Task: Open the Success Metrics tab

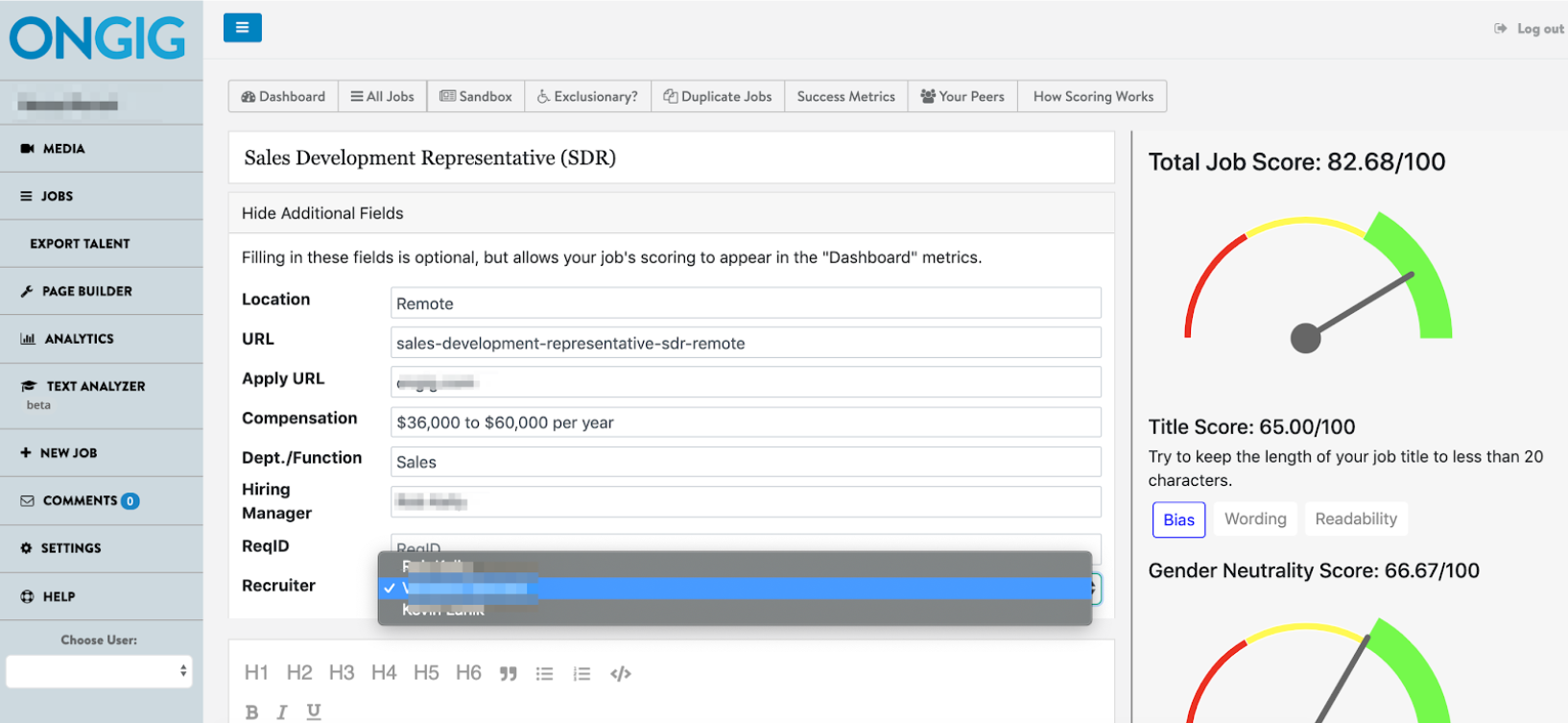Action: click(846, 96)
